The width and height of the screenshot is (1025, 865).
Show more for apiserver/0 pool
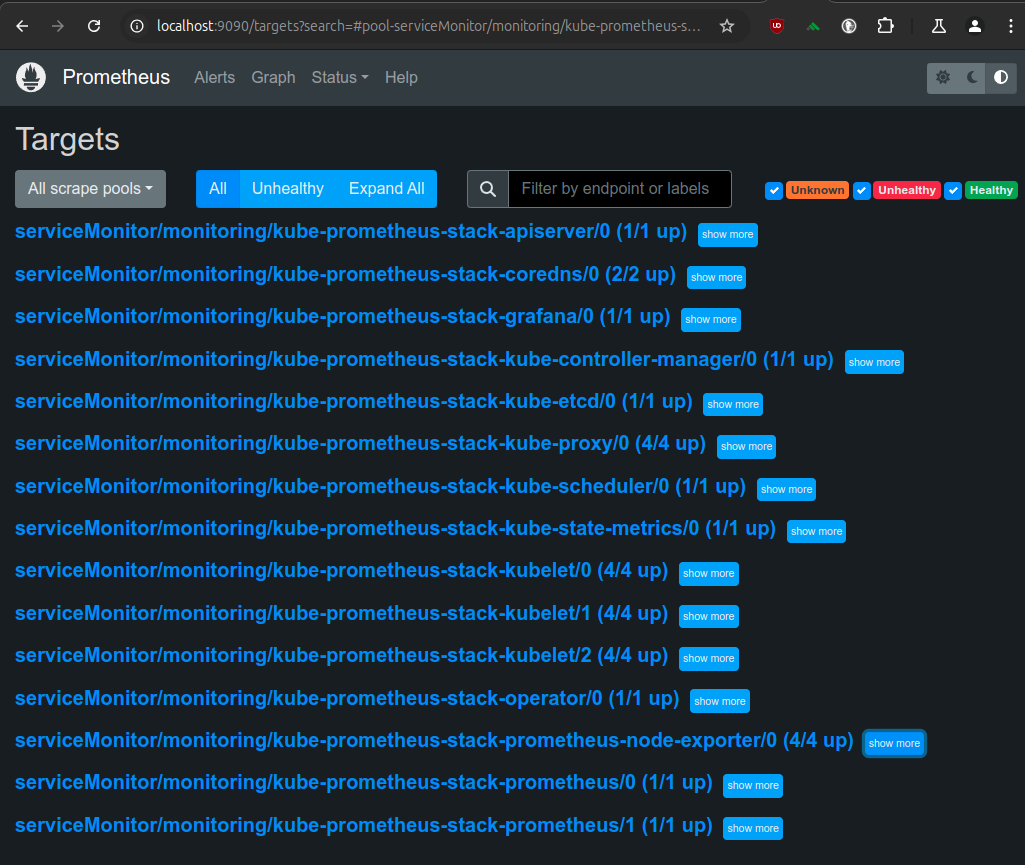tap(728, 234)
